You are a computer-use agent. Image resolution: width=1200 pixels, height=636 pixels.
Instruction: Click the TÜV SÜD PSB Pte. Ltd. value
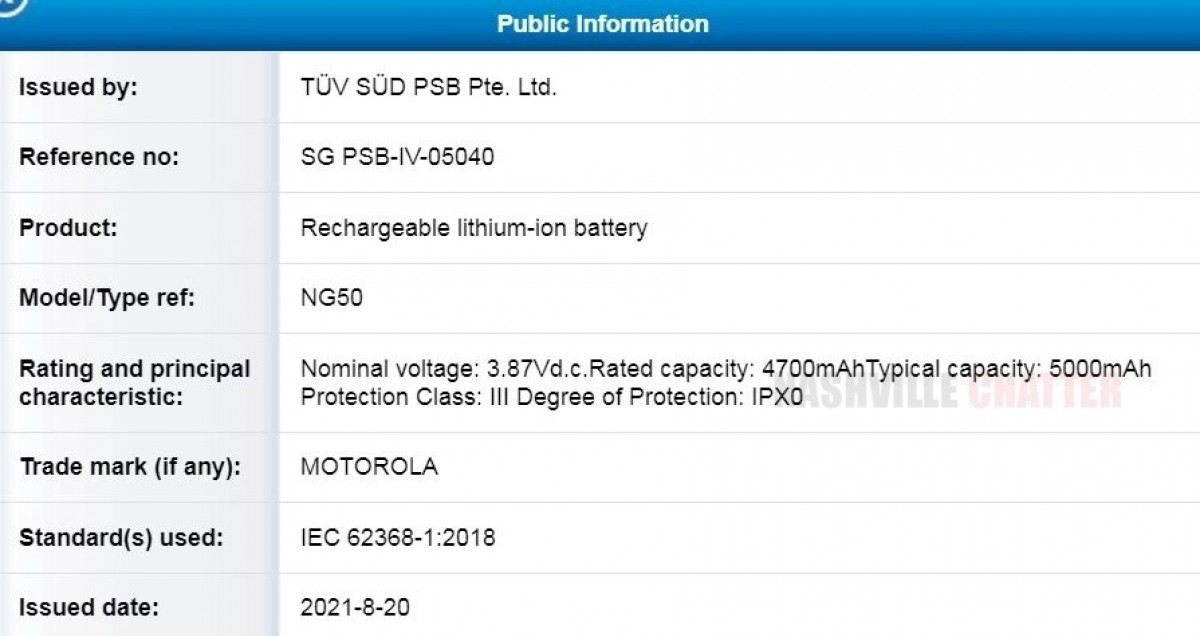428,87
